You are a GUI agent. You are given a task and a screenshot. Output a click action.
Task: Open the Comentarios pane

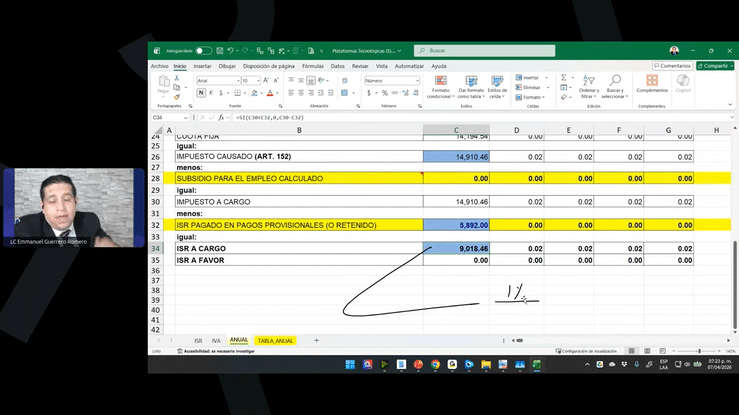coord(673,66)
